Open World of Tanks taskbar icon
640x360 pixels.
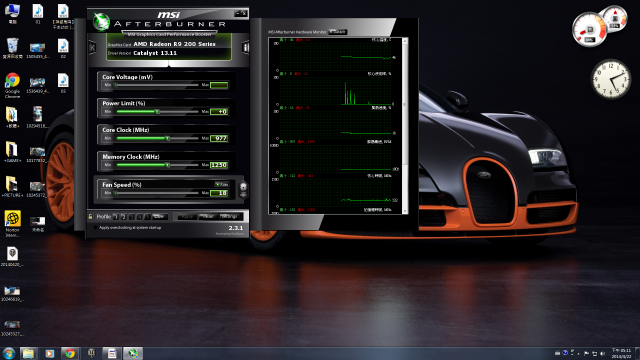[91, 353]
